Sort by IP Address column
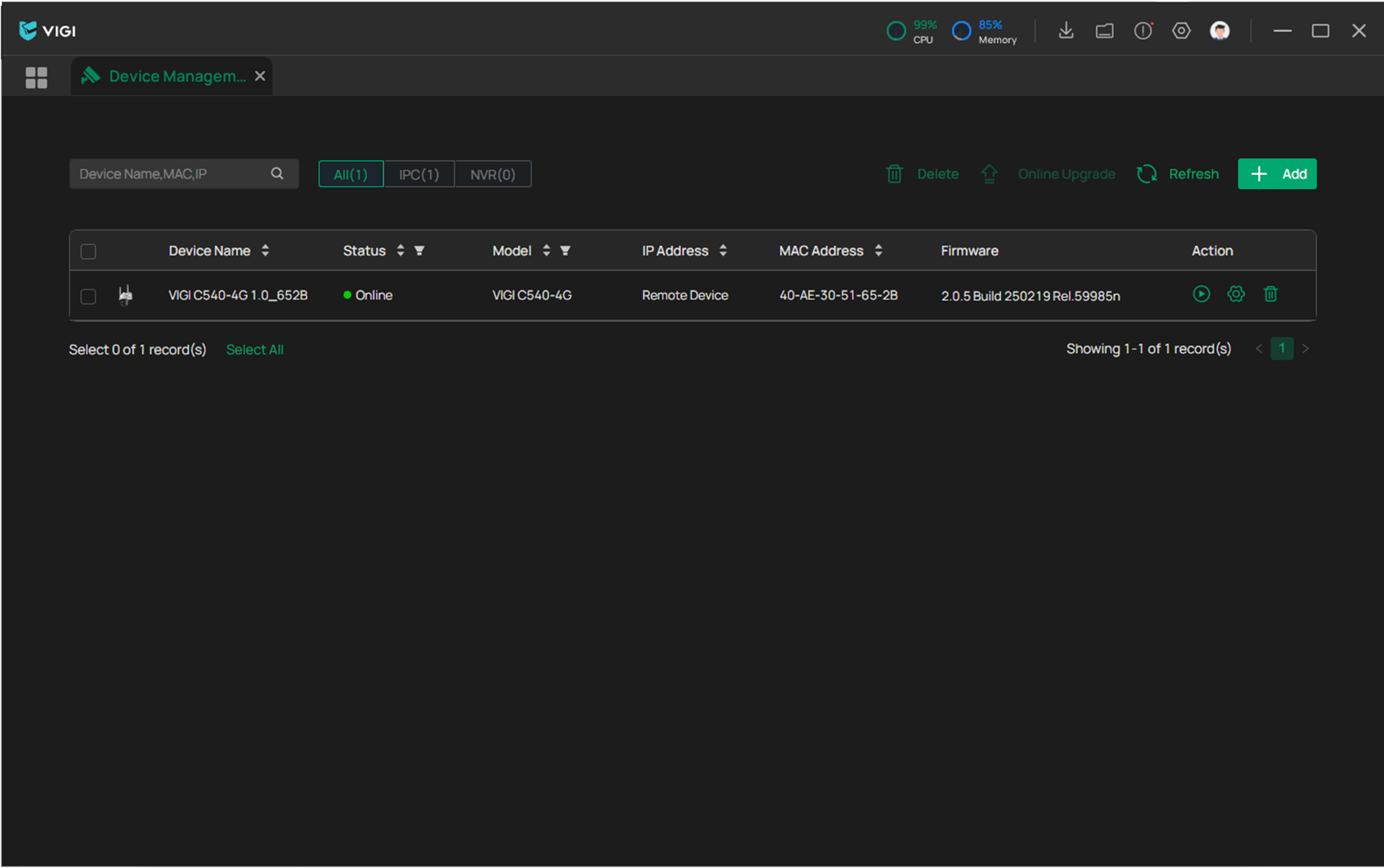Screen dimensions: 1384x868 coord(722,251)
